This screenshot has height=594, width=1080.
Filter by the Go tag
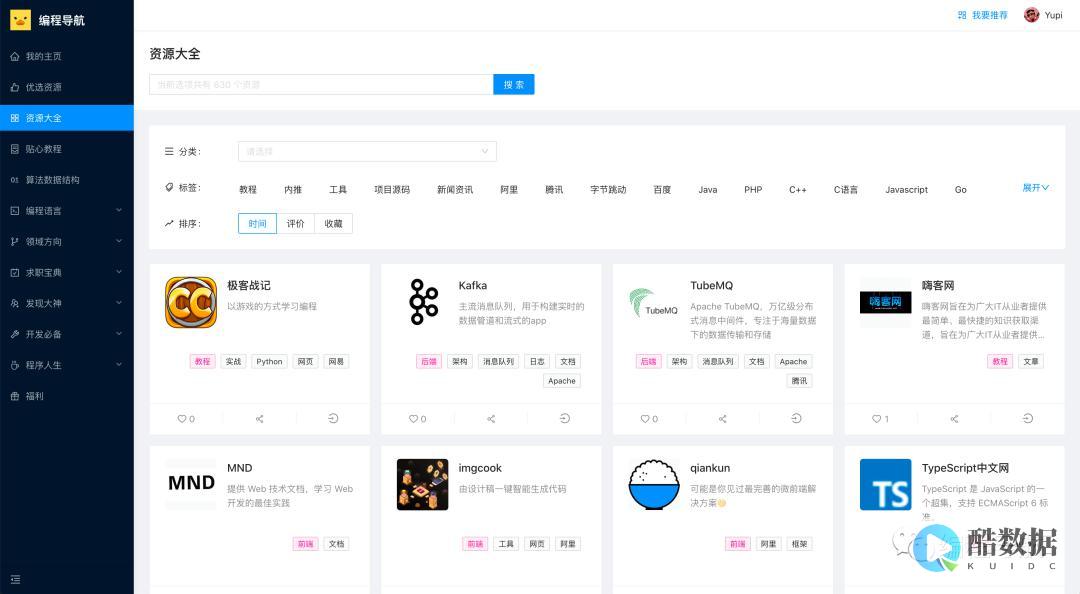pyautogui.click(x=961, y=190)
